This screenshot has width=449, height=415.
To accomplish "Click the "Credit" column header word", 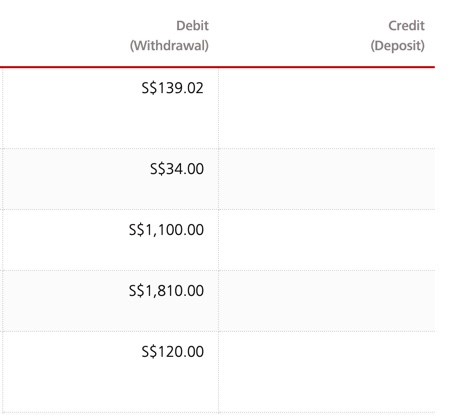I will point(406,26).
